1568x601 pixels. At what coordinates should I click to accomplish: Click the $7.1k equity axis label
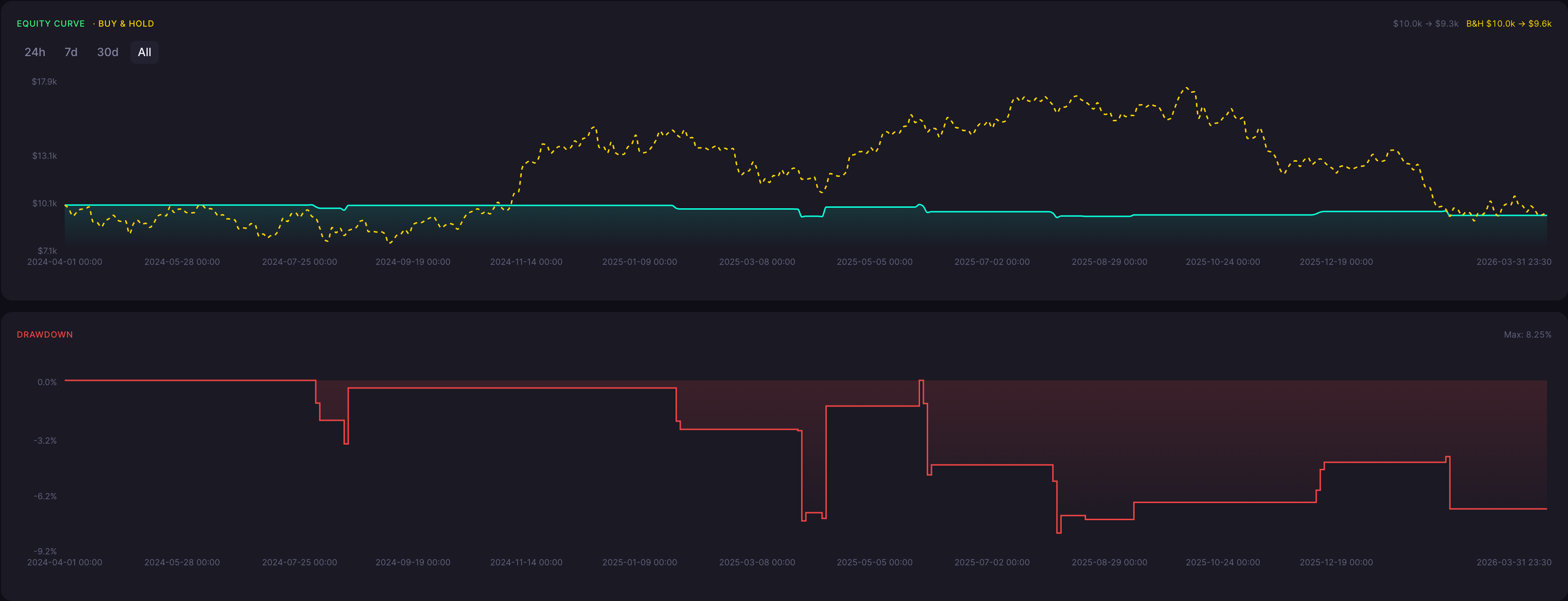[47, 251]
